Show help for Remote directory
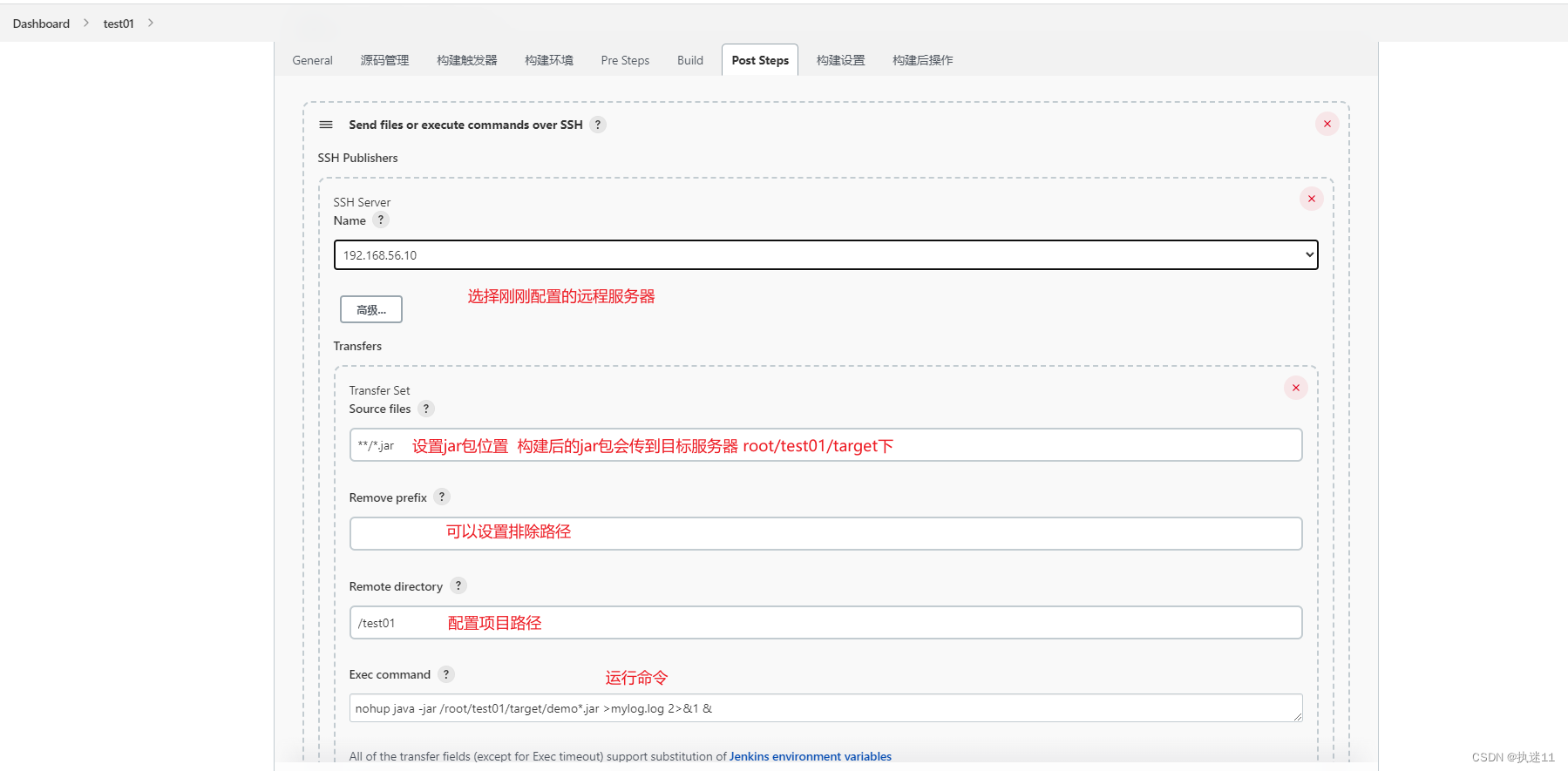1568x771 pixels. coord(458,585)
